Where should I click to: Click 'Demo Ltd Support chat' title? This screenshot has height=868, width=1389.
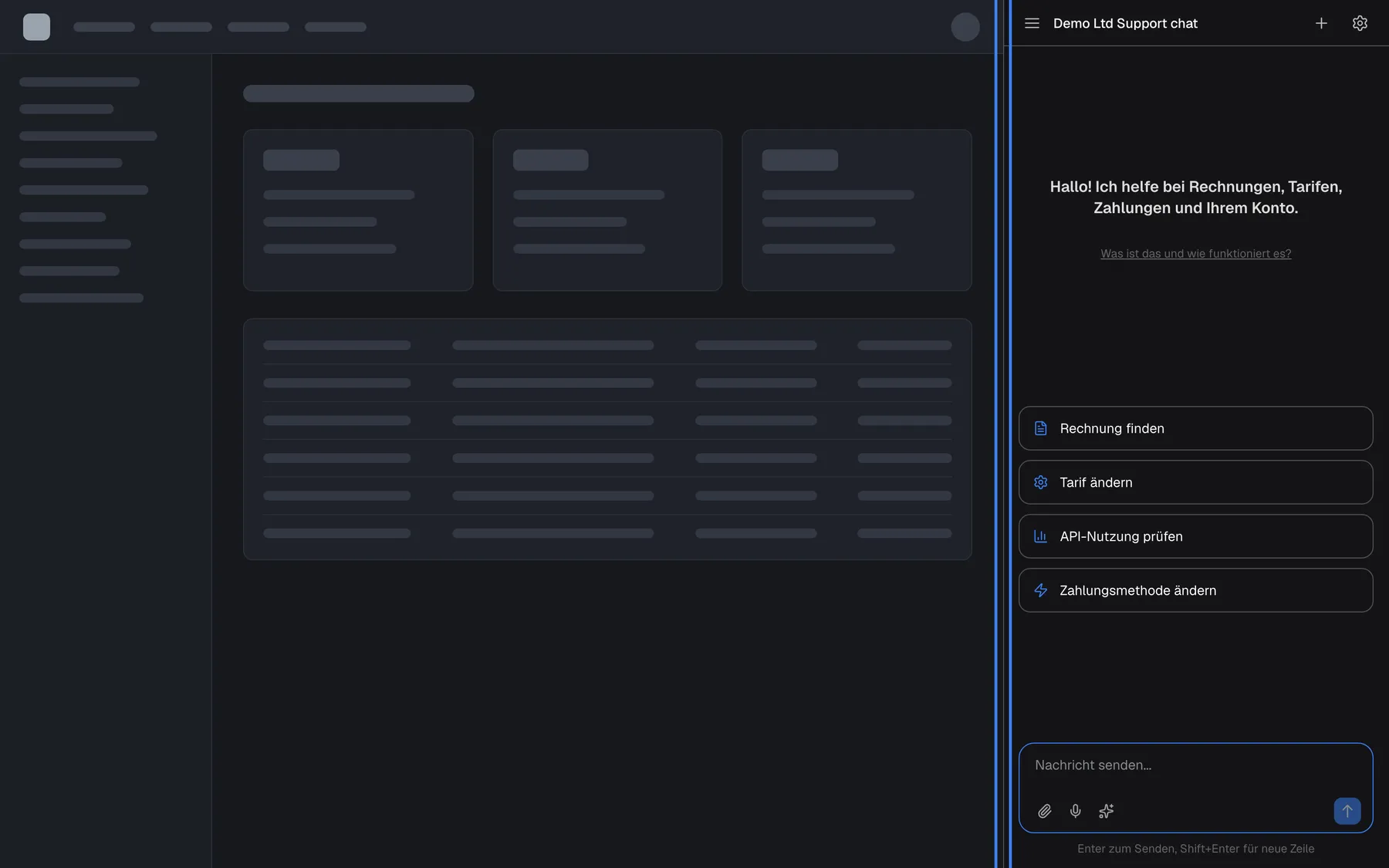[x=1125, y=23]
